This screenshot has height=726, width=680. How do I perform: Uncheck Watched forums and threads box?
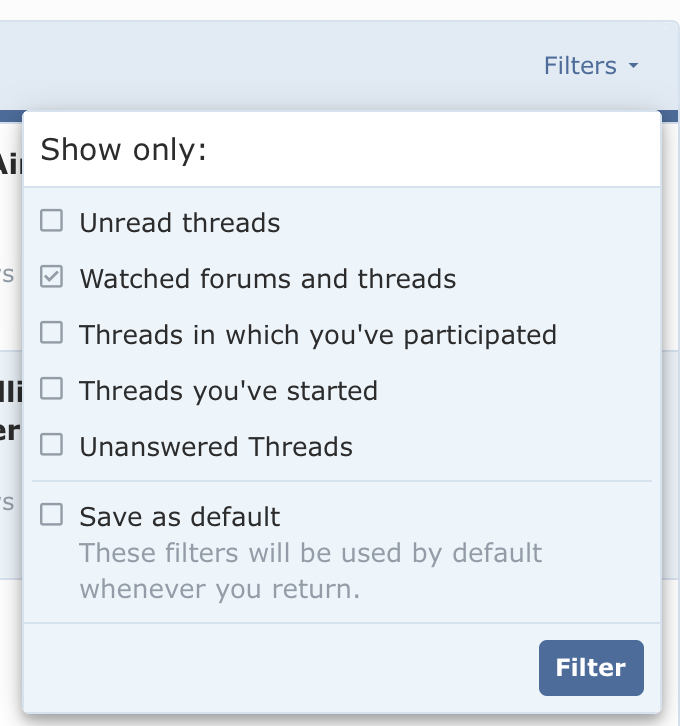pos(51,277)
